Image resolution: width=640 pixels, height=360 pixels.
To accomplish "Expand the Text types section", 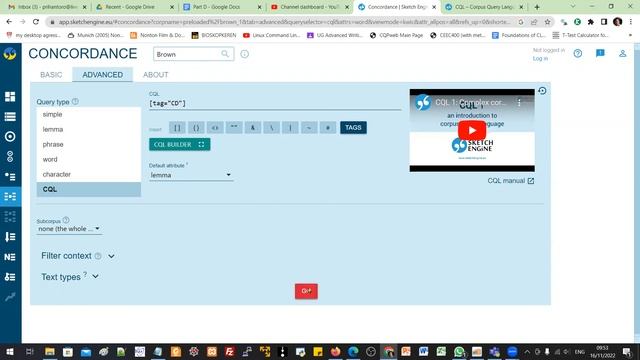I will coord(96,276).
